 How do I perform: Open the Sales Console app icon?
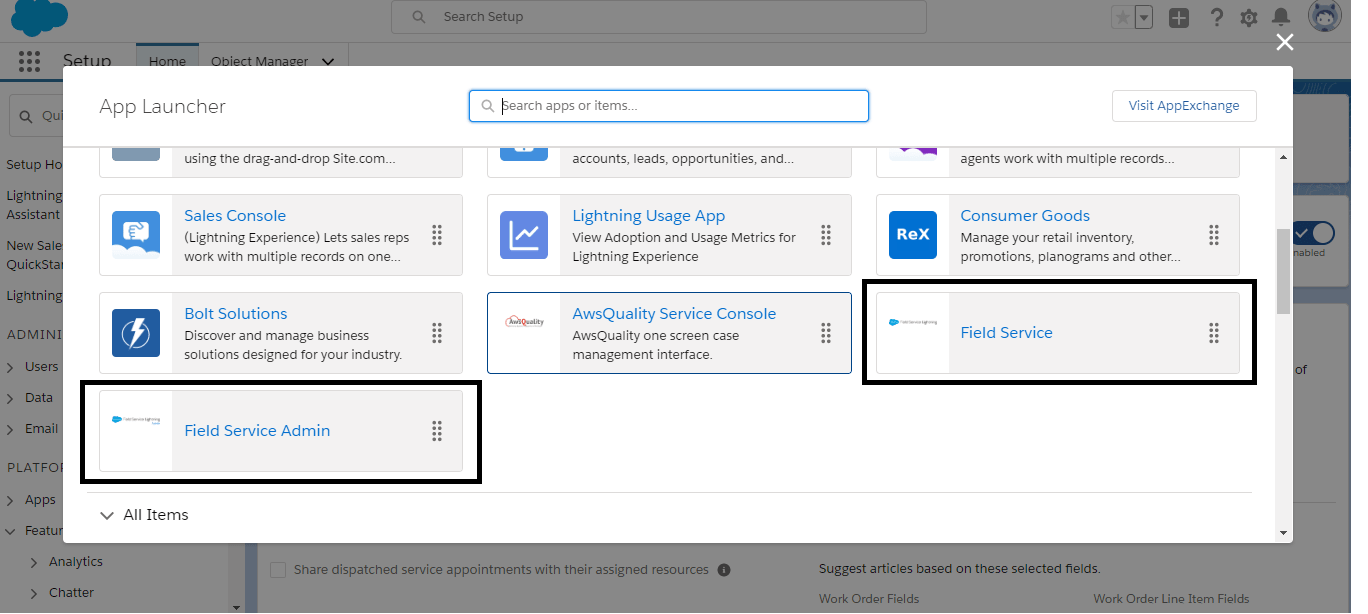point(136,235)
